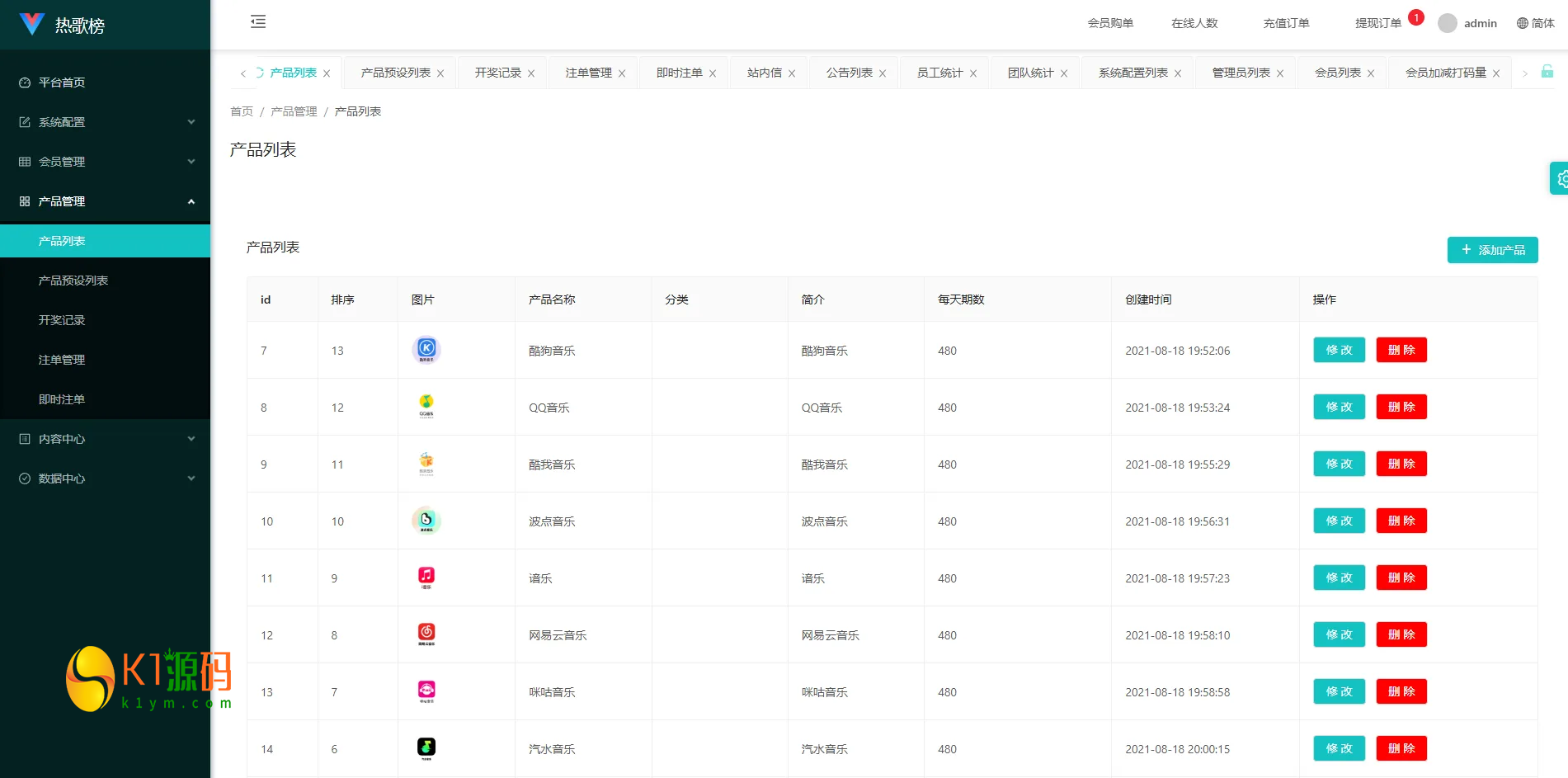Open the 网易云音乐 product image
Image resolution: width=1568 pixels, height=778 pixels.
click(426, 634)
